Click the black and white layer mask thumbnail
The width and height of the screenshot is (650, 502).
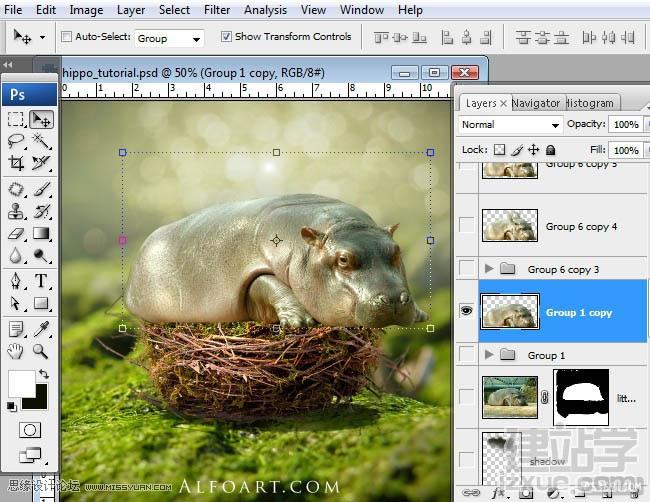(581, 397)
